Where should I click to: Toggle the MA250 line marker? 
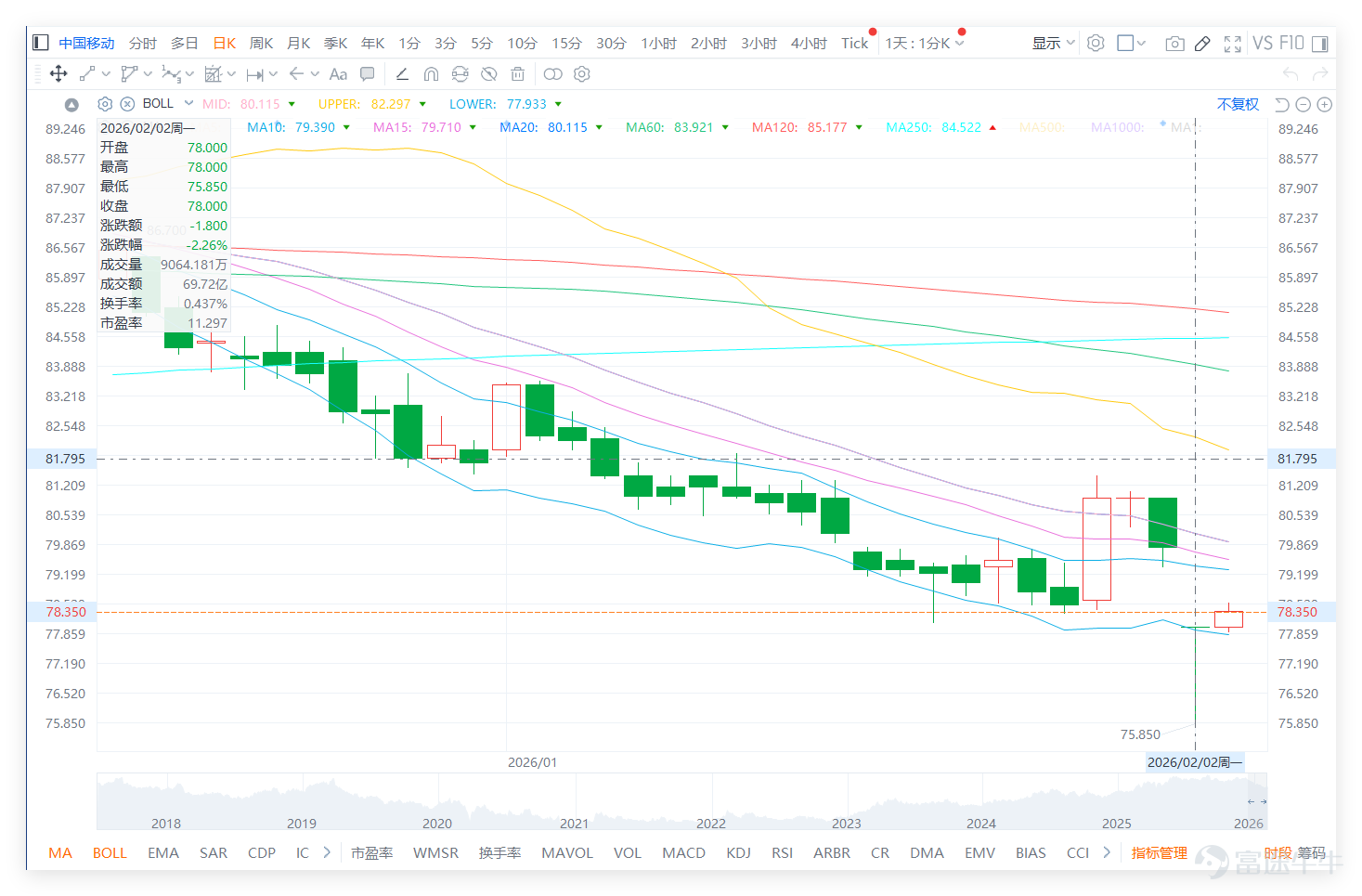pos(992,127)
